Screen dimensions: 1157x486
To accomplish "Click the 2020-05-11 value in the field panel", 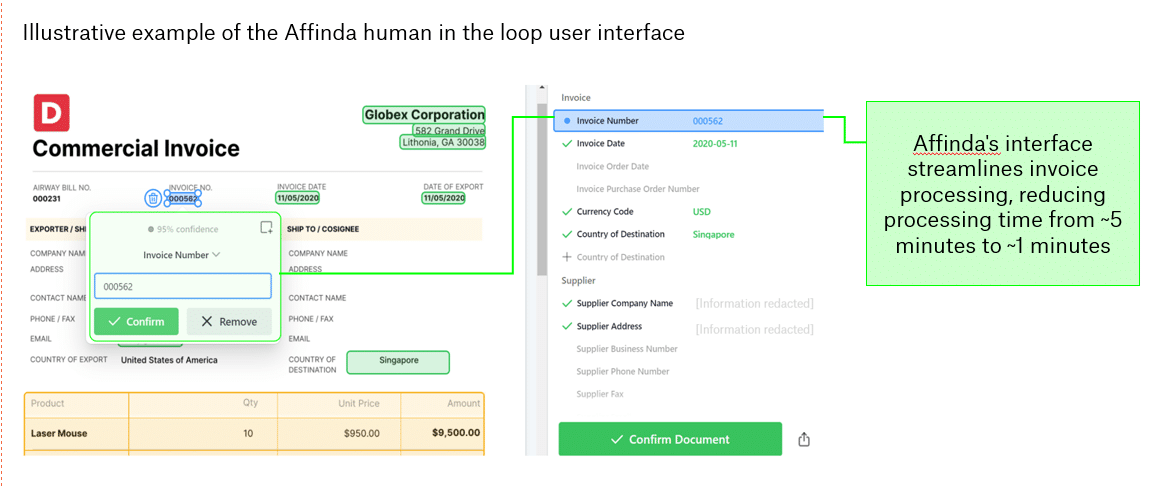I will (x=715, y=143).
